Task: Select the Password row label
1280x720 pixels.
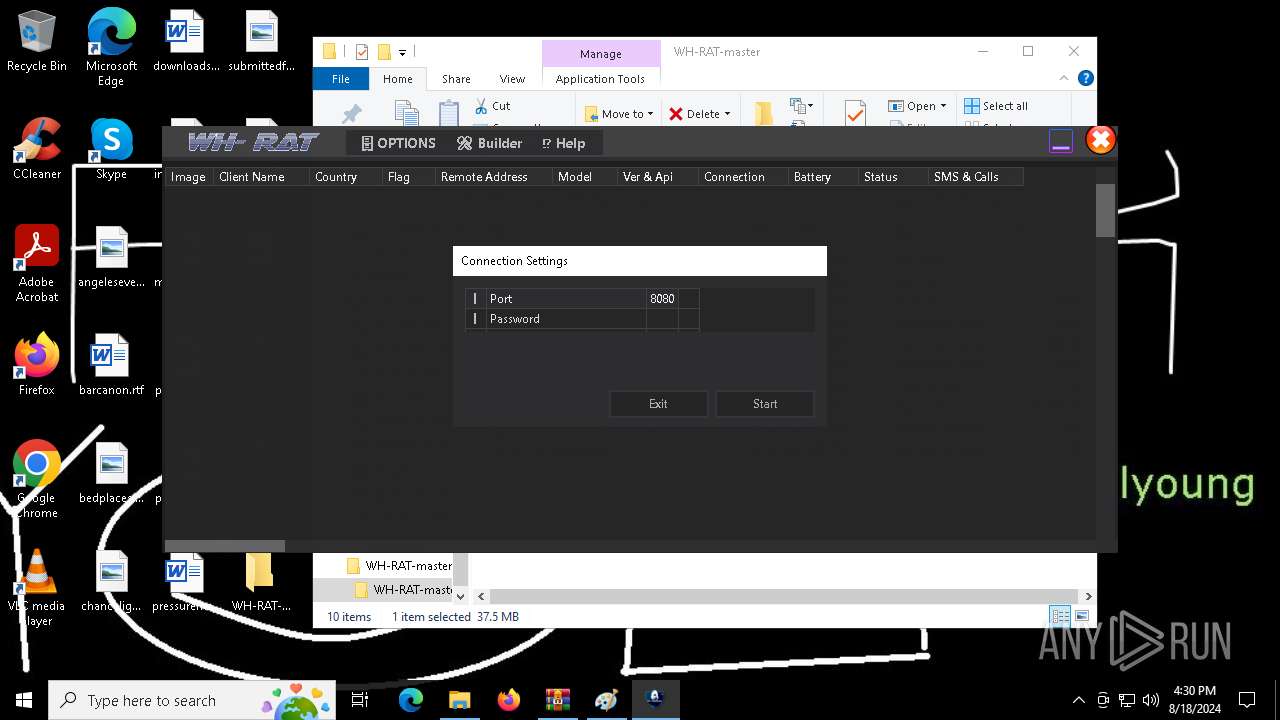Action: click(x=566, y=319)
